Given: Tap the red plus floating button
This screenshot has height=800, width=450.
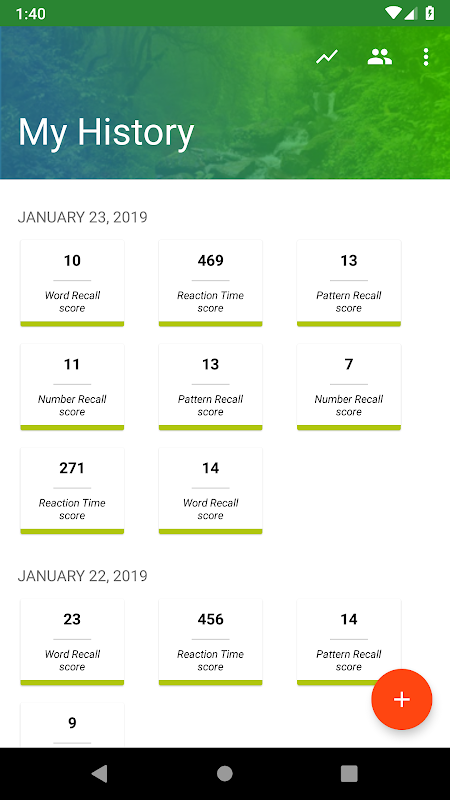Looking at the screenshot, I should coord(402,699).
